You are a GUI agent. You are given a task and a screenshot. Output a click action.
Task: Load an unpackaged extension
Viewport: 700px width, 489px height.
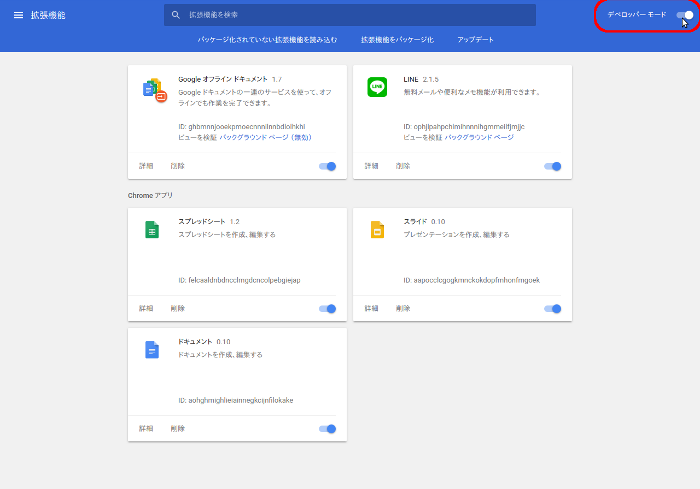coord(267,40)
